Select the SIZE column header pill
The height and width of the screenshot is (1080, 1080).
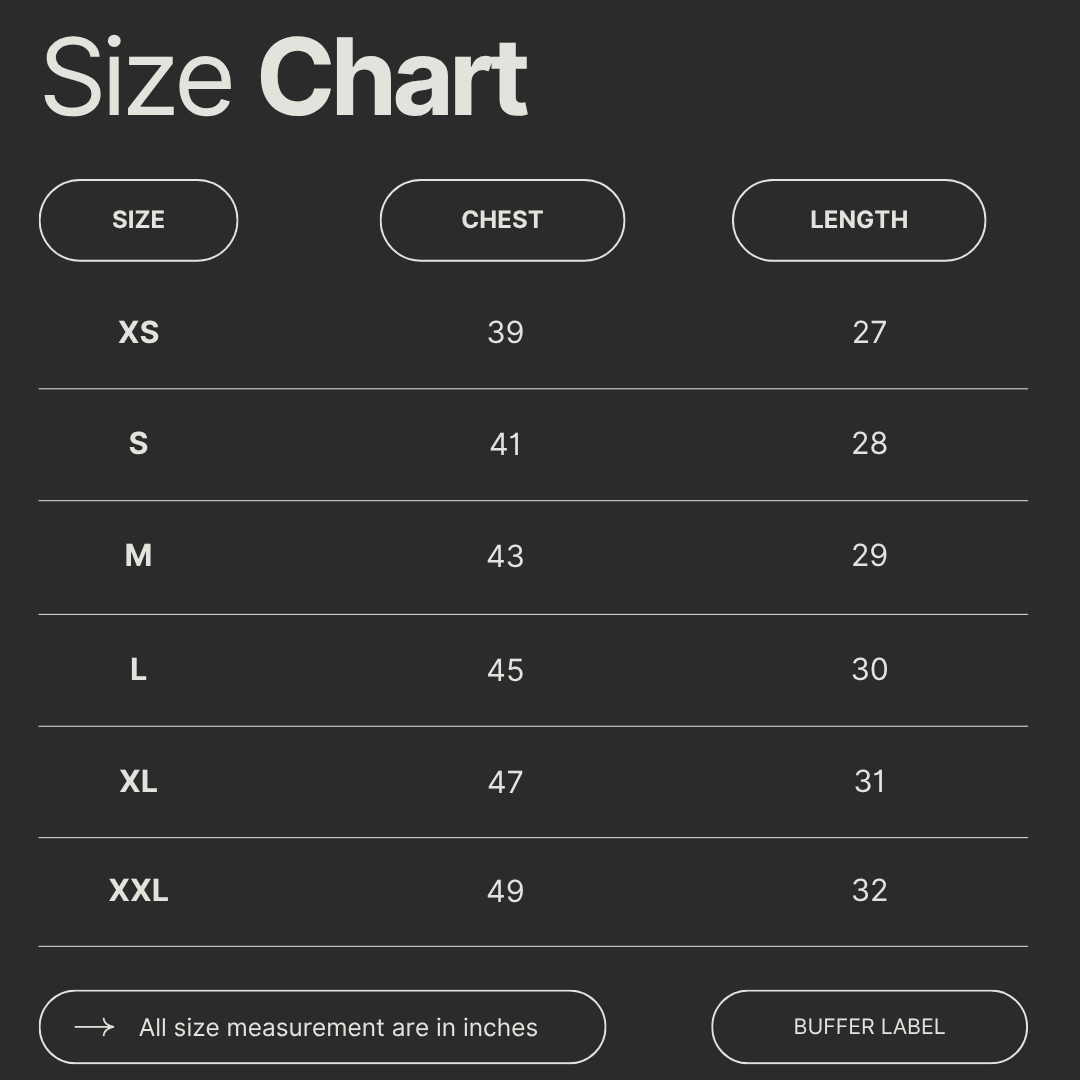point(138,220)
